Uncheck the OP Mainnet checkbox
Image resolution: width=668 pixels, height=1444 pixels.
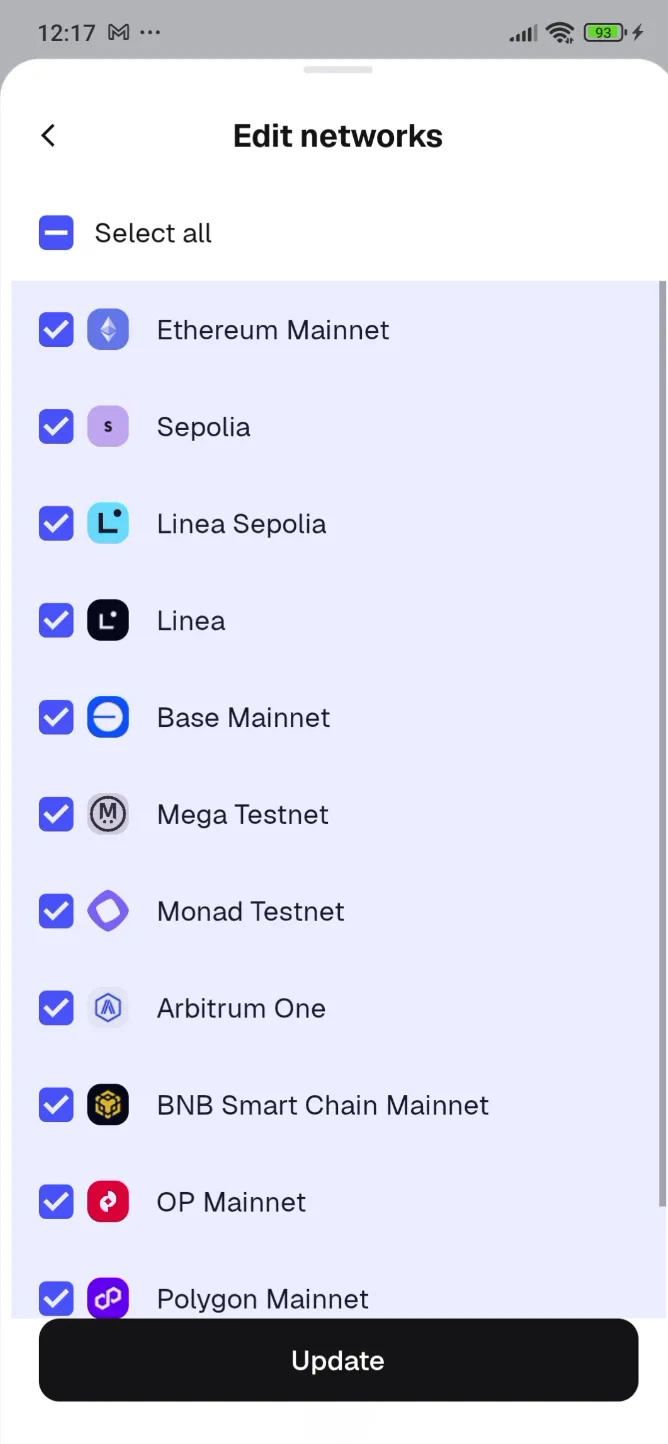tap(56, 1202)
